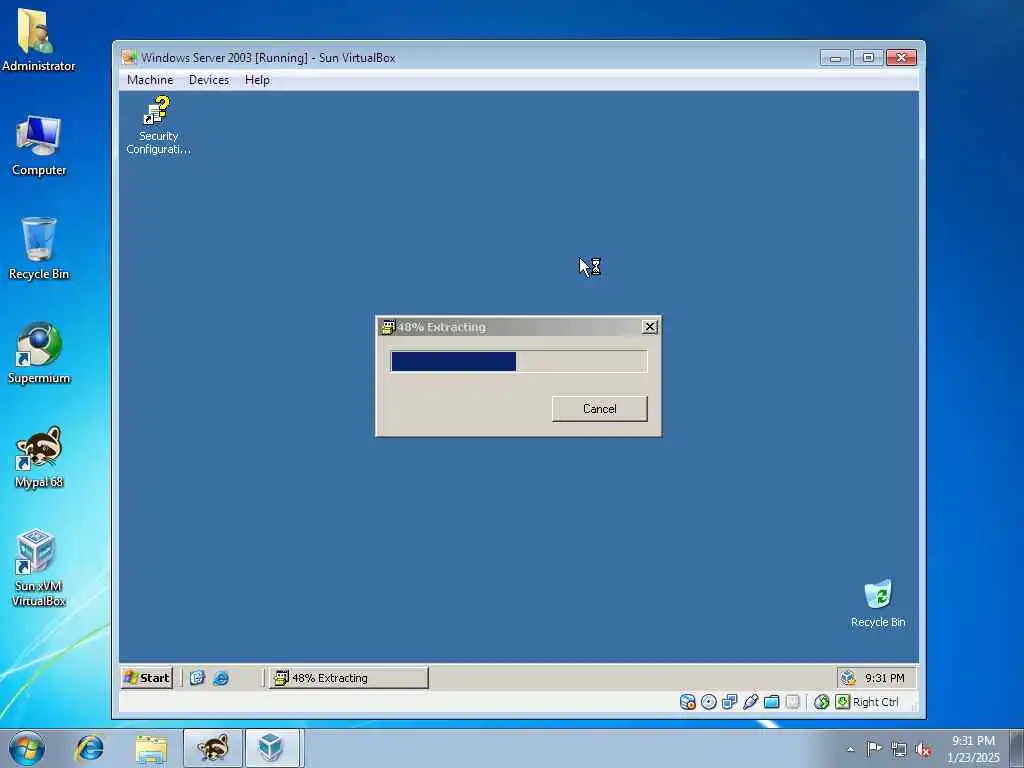Viewport: 1024px width, 768px height.
Task: Launch Internet Explorer from guest quick launch
Action: [x=221, y=678]
